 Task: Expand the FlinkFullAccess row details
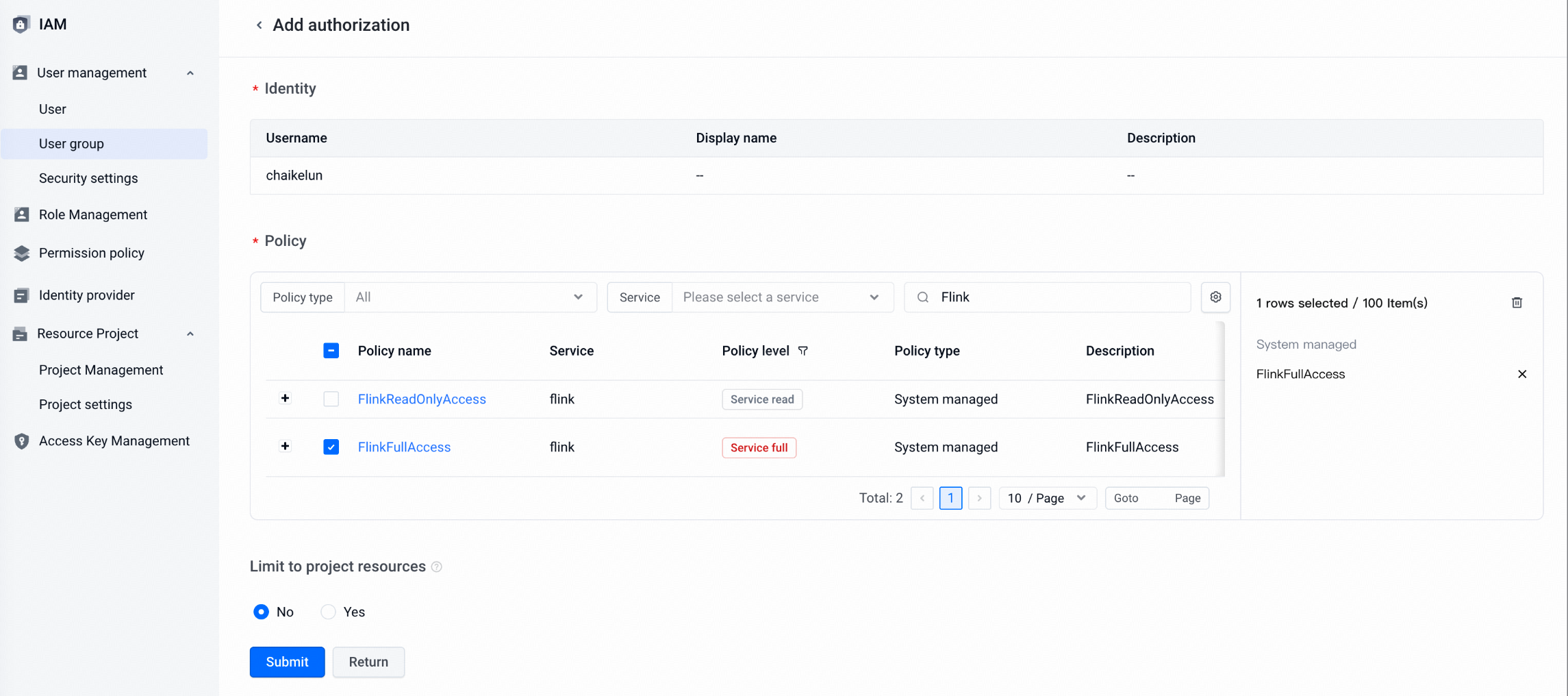285,446
